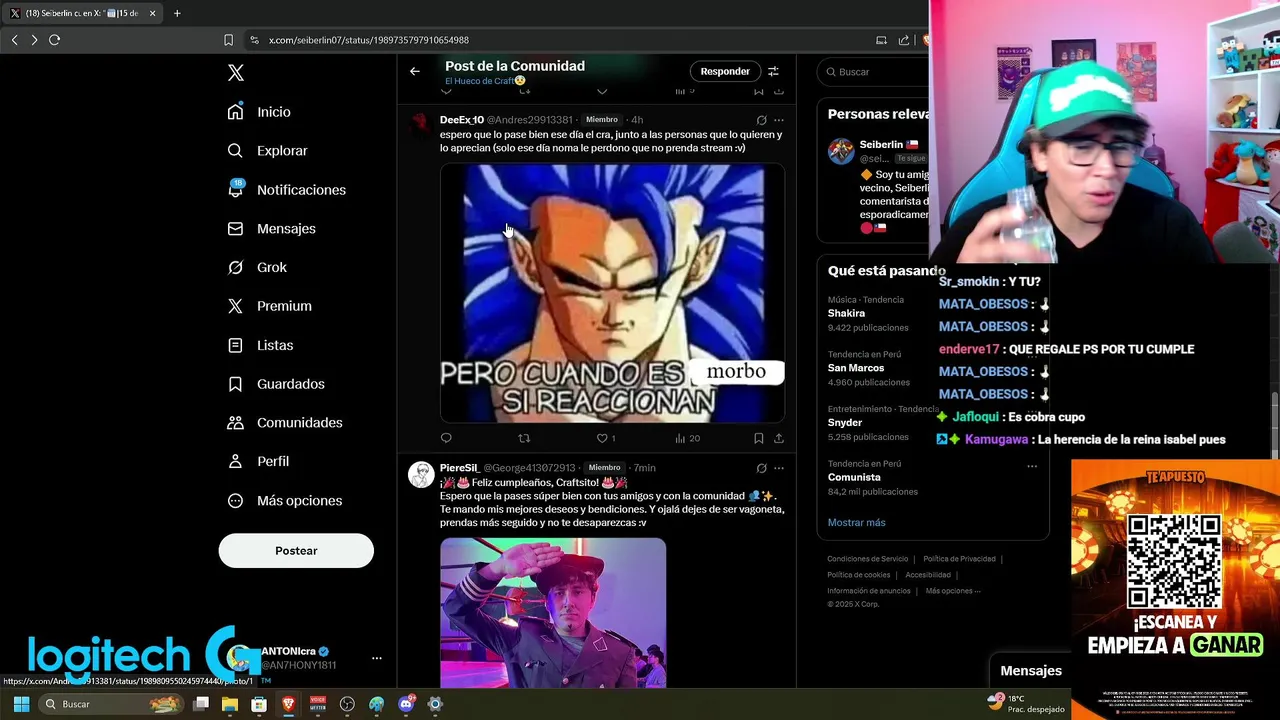1280x720 pixels.
Task: Reload the page in the browser
Action: [54, 40]
